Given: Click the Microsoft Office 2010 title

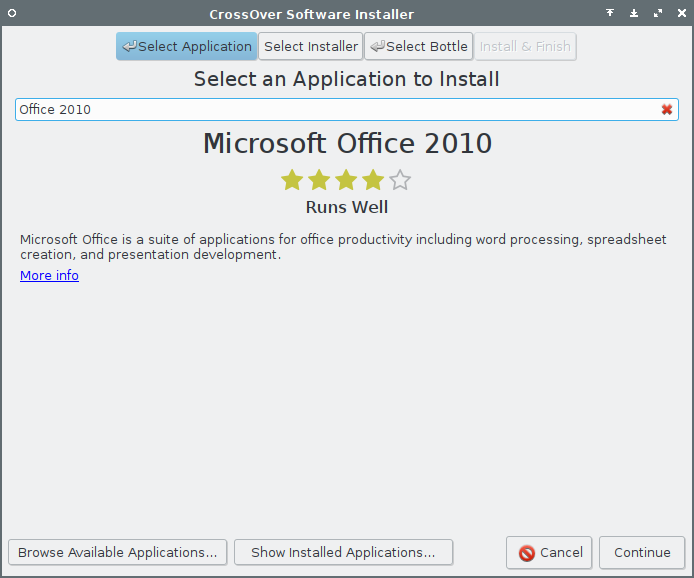Looking at the screenshot, I should coord(347,143).
